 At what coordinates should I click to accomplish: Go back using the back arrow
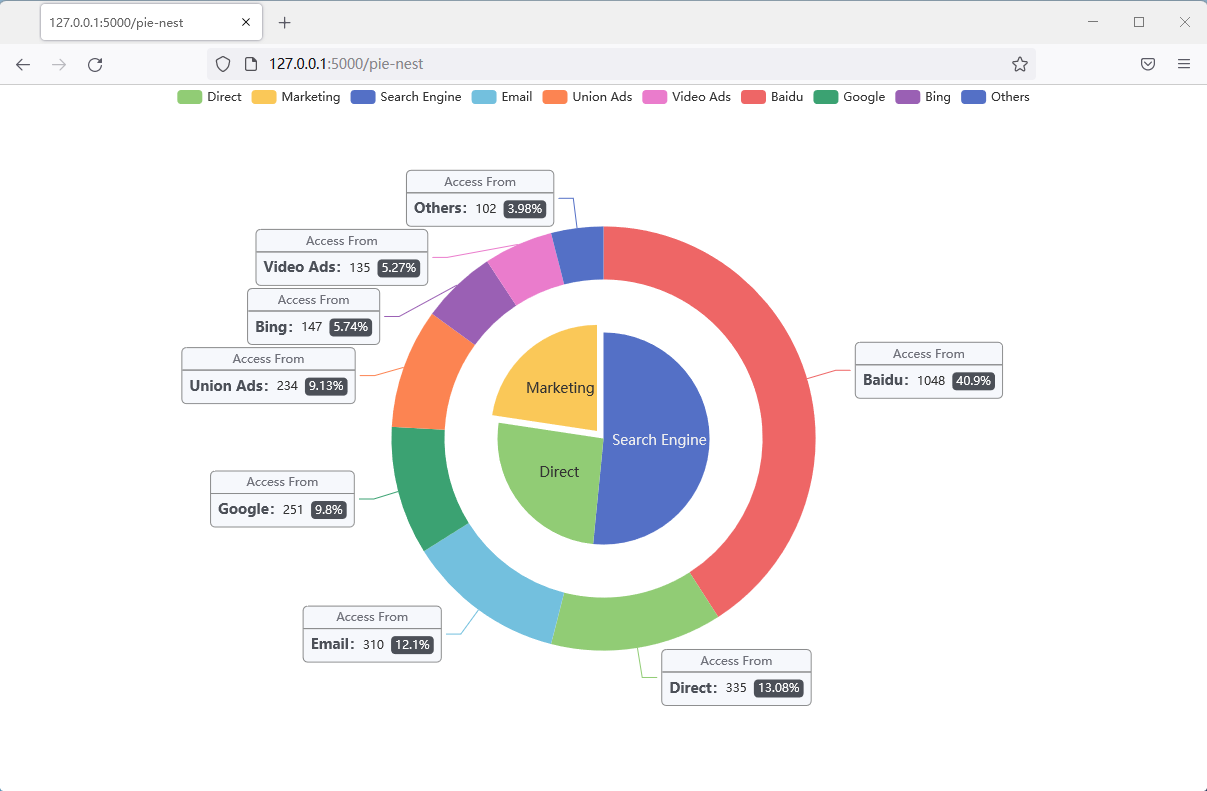23,64
